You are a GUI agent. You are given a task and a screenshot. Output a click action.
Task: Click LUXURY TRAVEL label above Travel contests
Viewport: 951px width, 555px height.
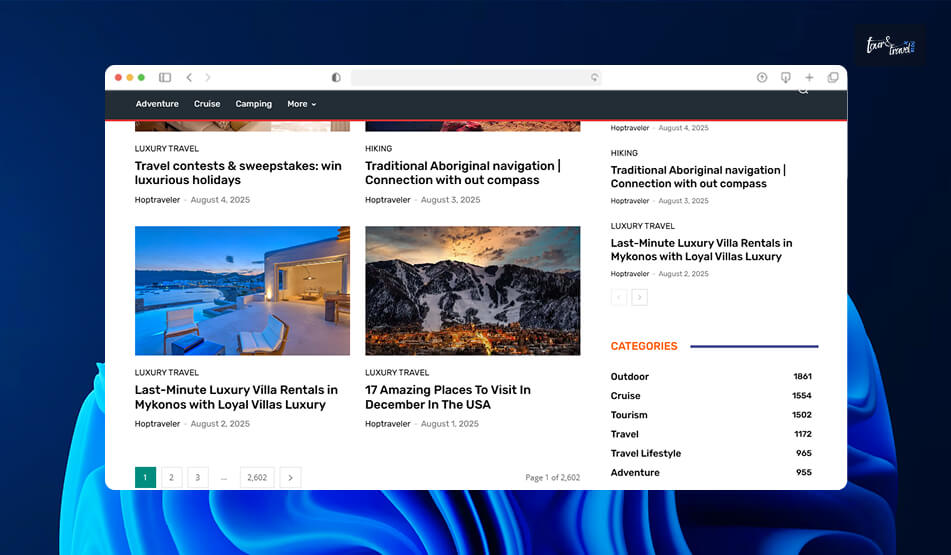(167, 148)
